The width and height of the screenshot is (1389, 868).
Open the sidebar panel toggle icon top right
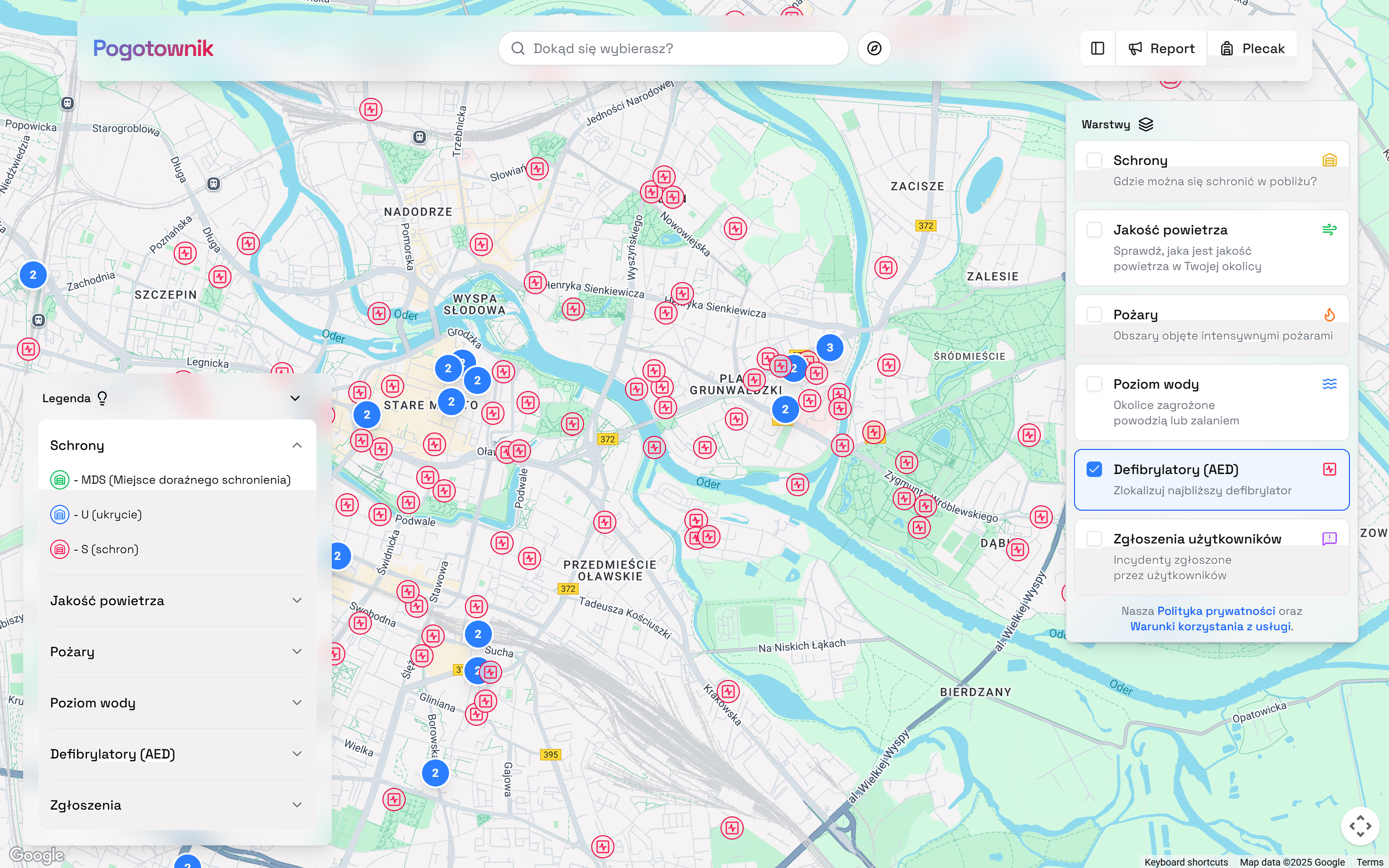point(1097,48)
